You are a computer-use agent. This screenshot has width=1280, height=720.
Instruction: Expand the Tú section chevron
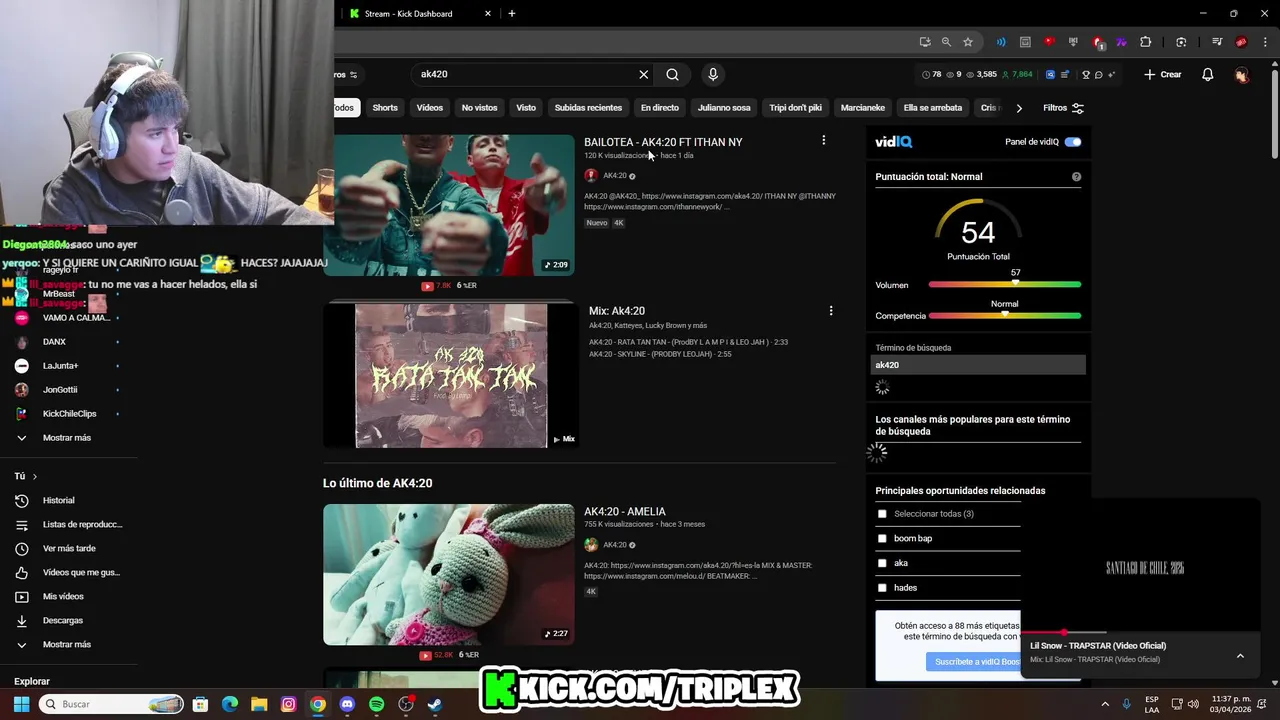pos(34,476)
